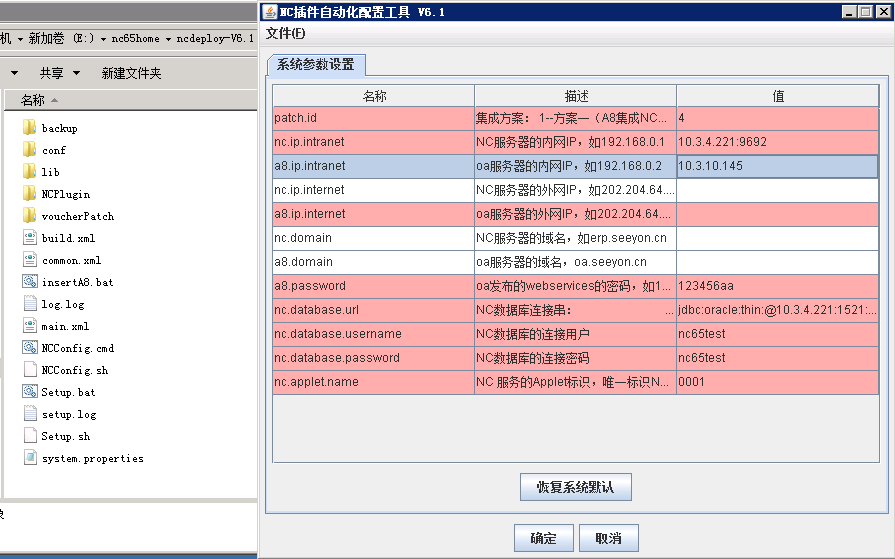This screenshot has height=559, width=895.
Task: Select the nc.ip.intranet name cell
Action: tap(373, 142)
